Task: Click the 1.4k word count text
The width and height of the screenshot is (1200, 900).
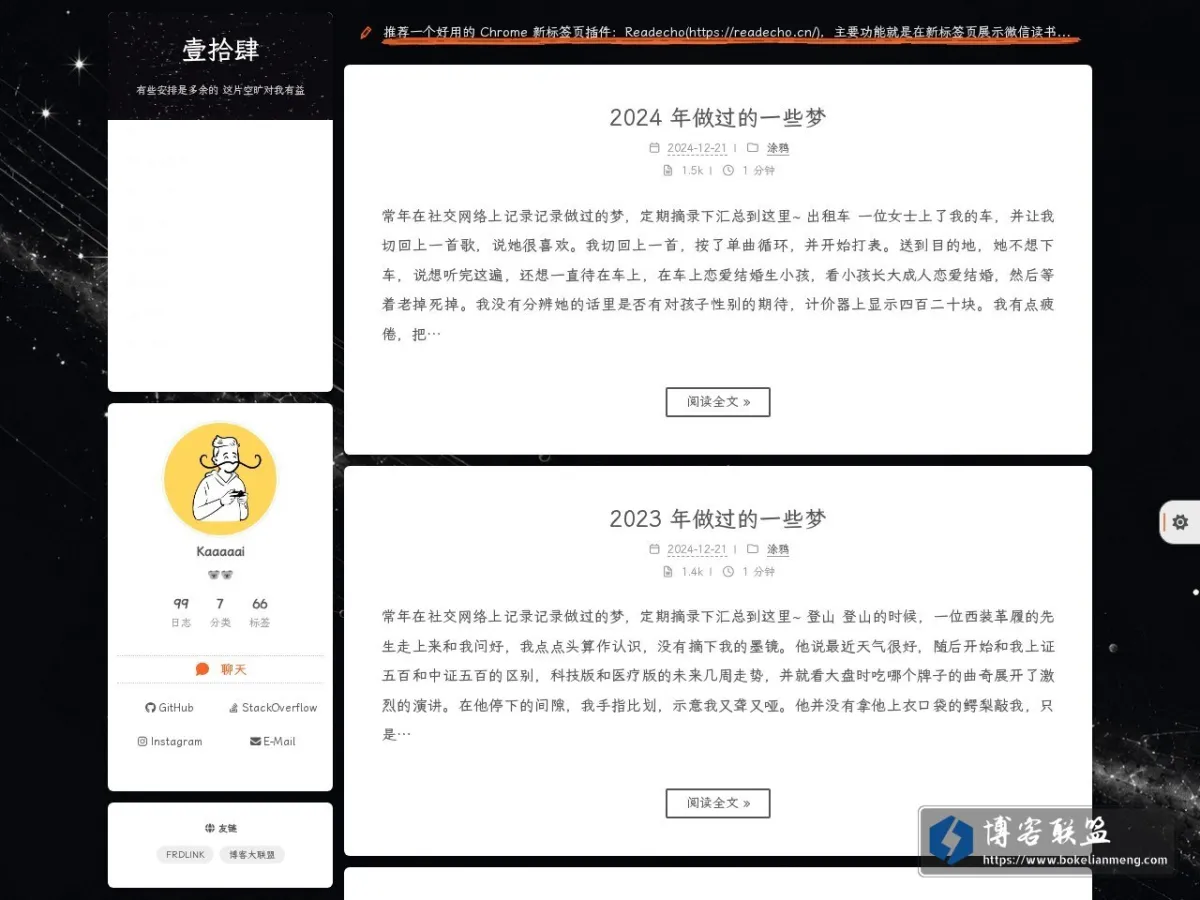Action: click(x=692, y=571)
